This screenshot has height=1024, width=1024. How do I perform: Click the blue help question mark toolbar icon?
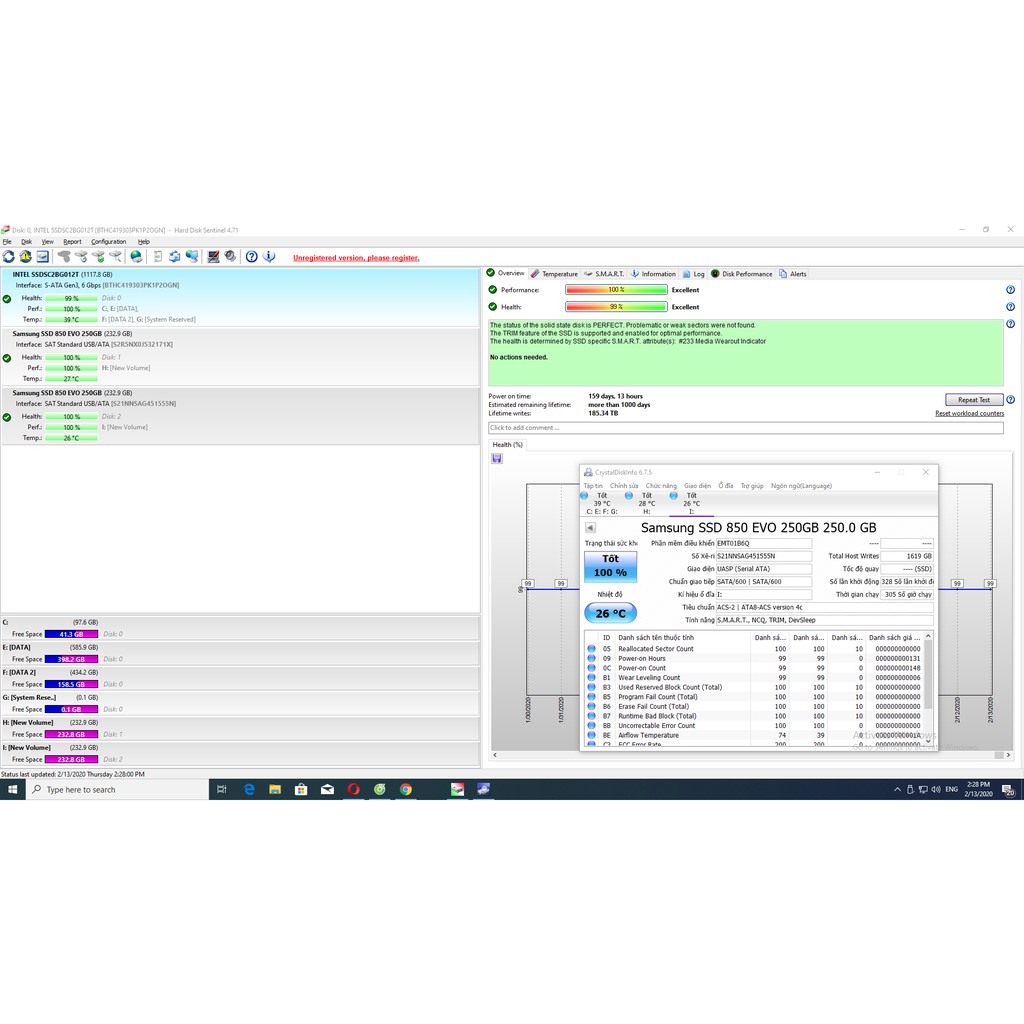tap(252, 257)
